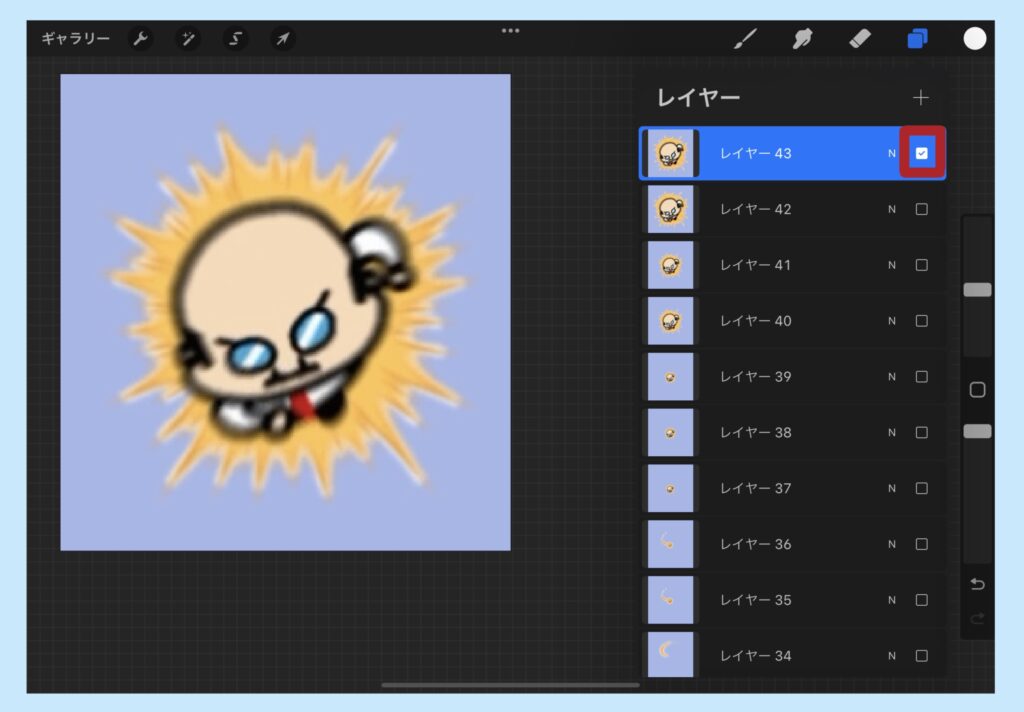The width and height of the screenshot is (1024, 712).
Task: Select the Smudge tool
Action: coord(803,39)
